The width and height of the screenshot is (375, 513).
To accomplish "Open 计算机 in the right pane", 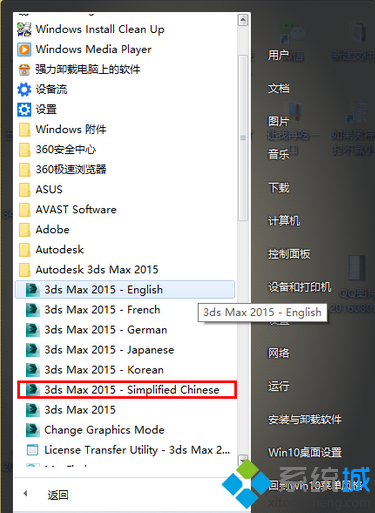I will coord(284,220).
